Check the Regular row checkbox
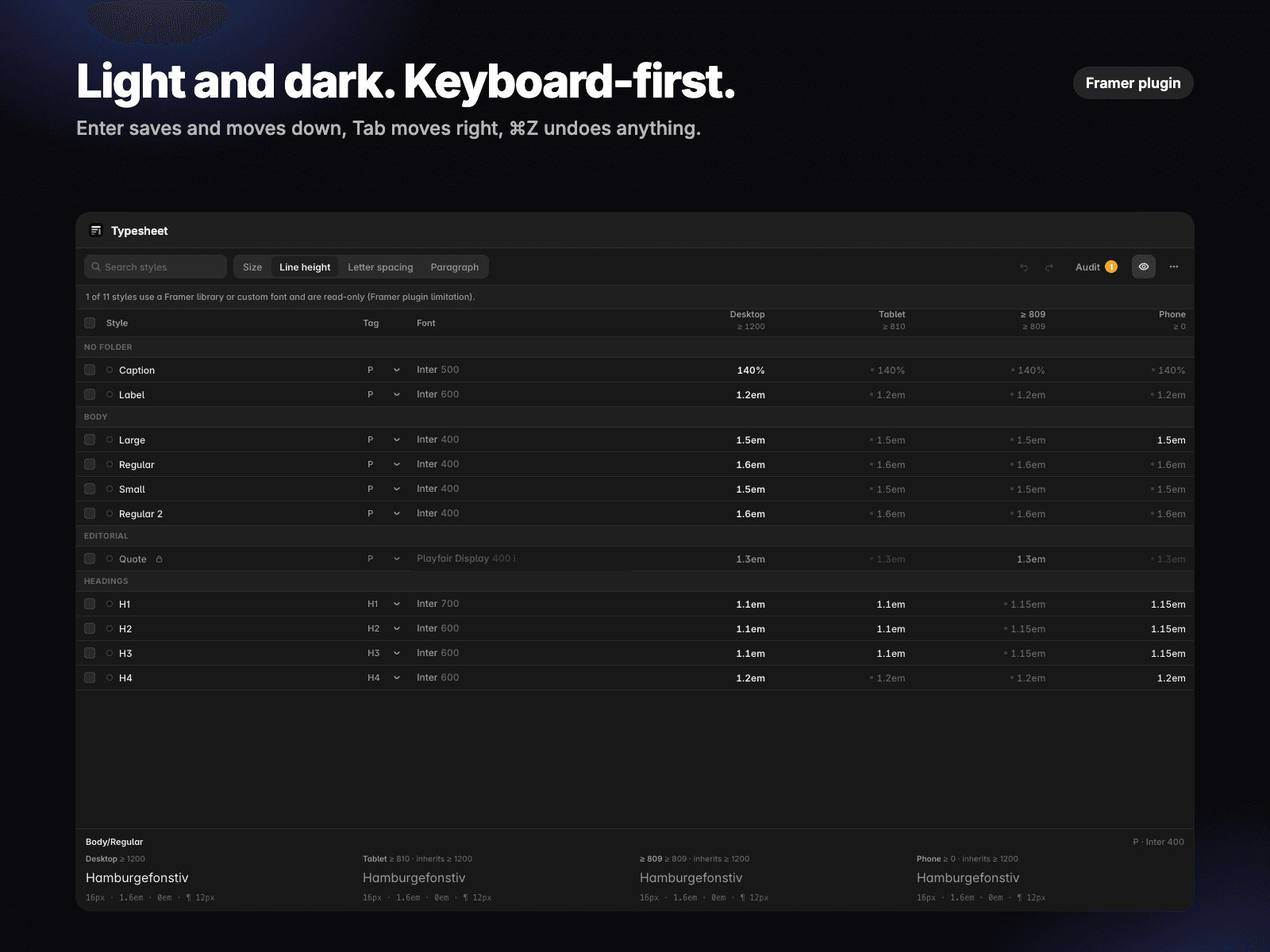Screen dimensions: 1270x952 pyautogui.click(x=90, y=464)
